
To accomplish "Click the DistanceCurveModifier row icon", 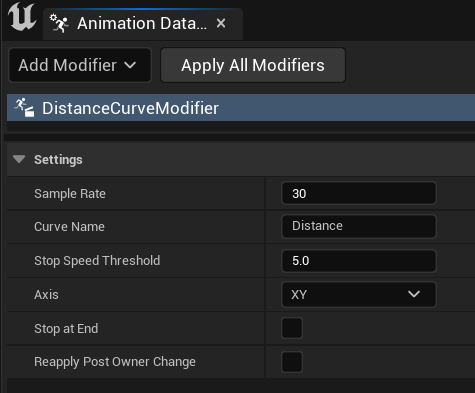I will [24, 108].
